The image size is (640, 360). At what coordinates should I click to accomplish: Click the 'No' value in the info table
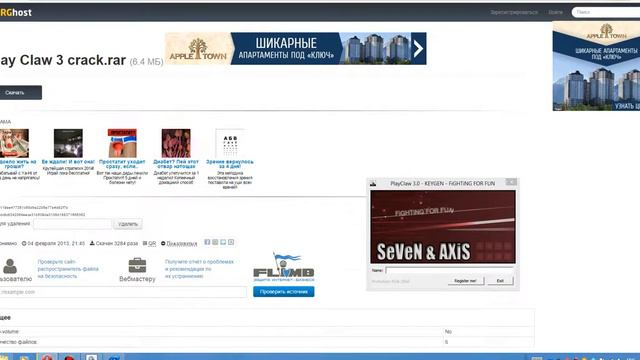pyautogui.click(x=448, y=331)
